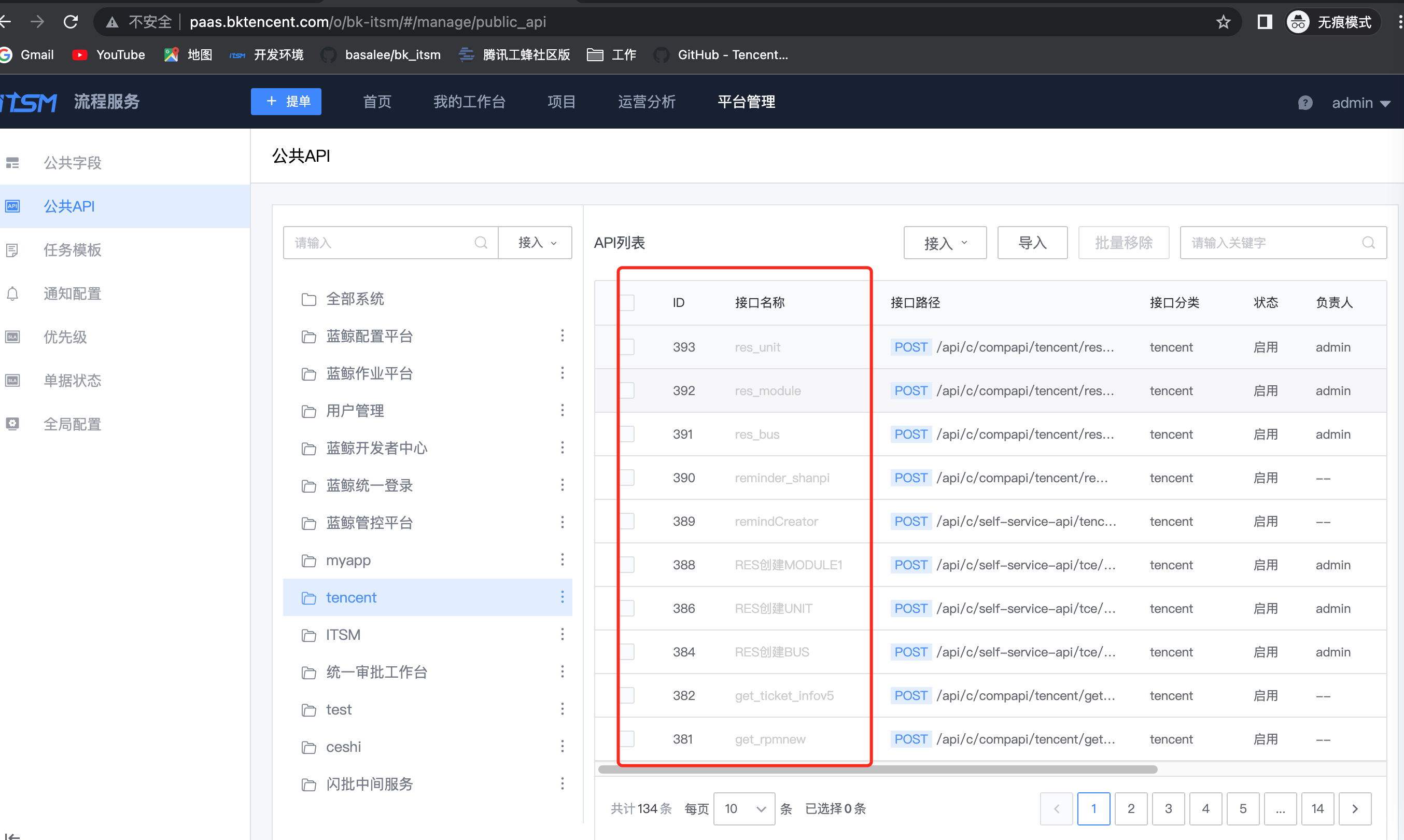Click the 公共字段 sidebar icon
Screen dimensions: 1404x840
click(x=12, y=163)
